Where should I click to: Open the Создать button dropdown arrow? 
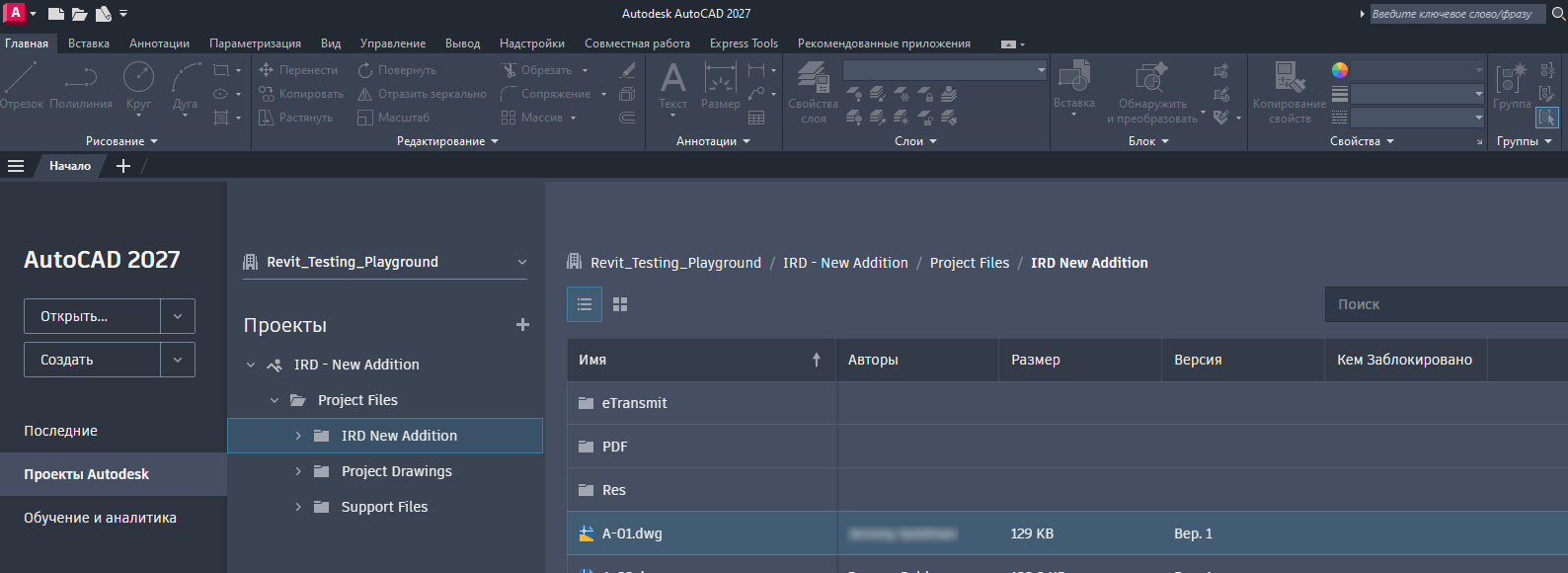click(x=178, y=360)
